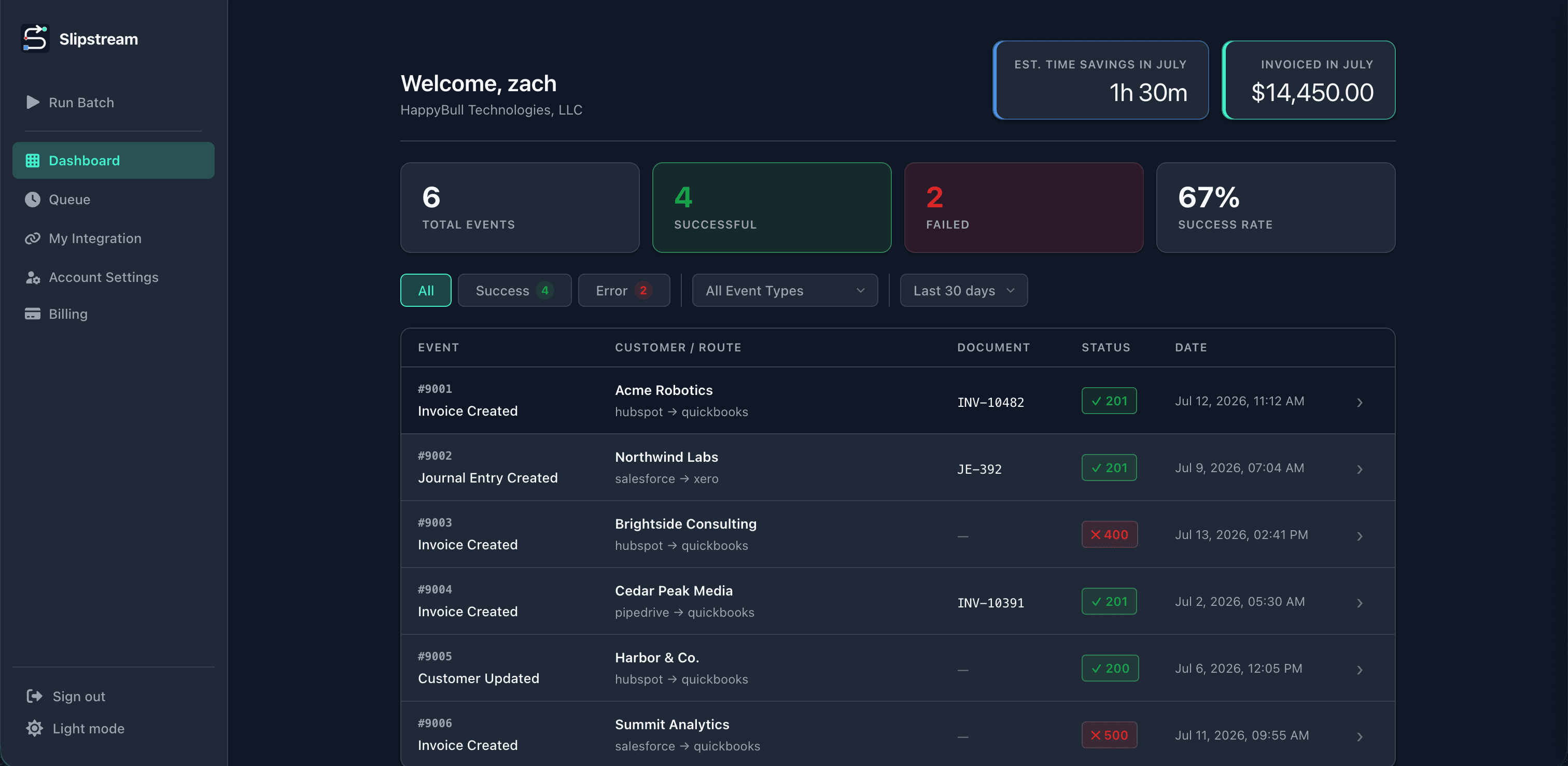Click the salesforce → xero route text
This screenshot has height=766, width=1568.
pyautogui.click(x=666, y=479)
